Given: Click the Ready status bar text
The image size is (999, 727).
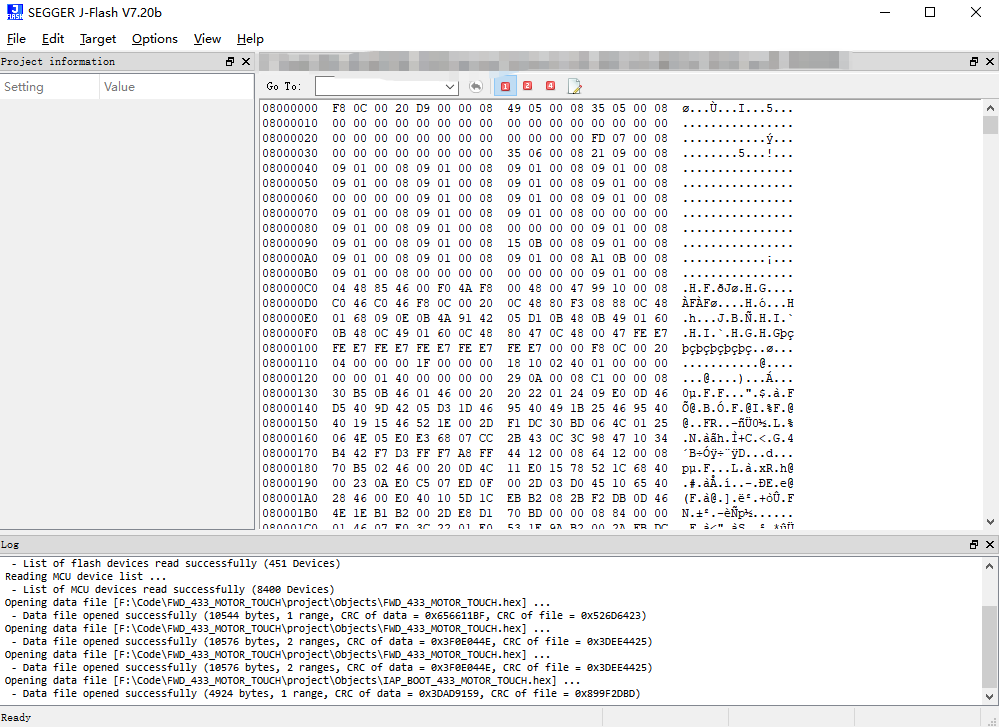Looking at the screenshot, I should pyautogui.click(x=16, y=717).
